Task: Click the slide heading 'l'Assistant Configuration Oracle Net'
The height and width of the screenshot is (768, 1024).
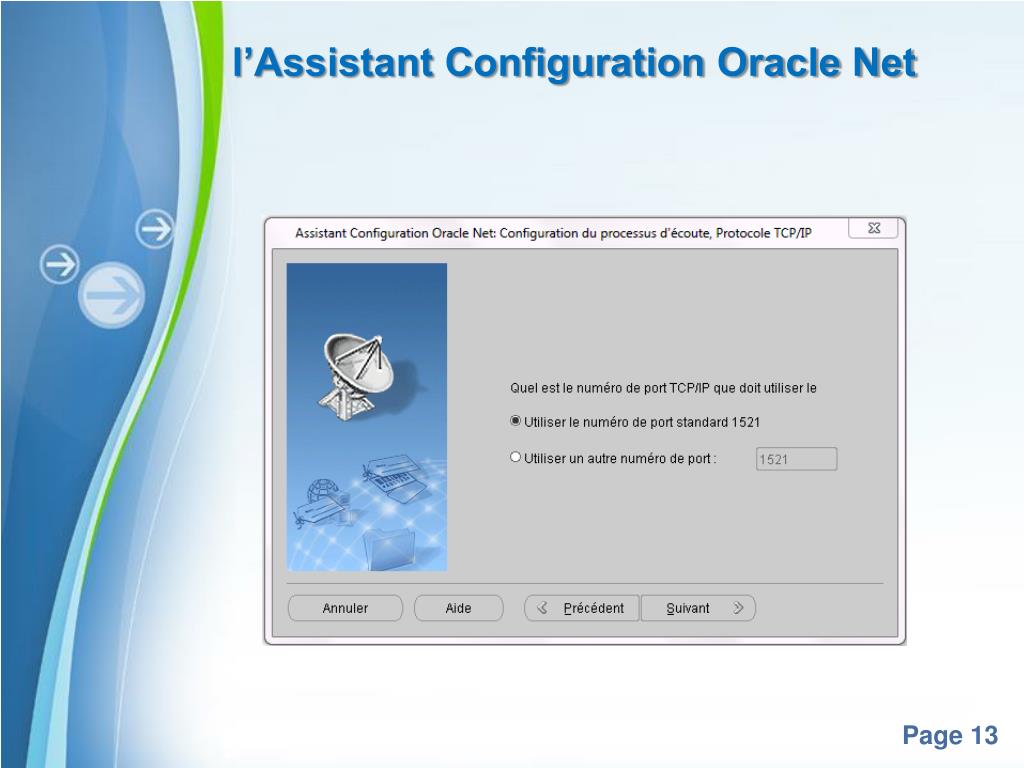Action: coord(575,63)
